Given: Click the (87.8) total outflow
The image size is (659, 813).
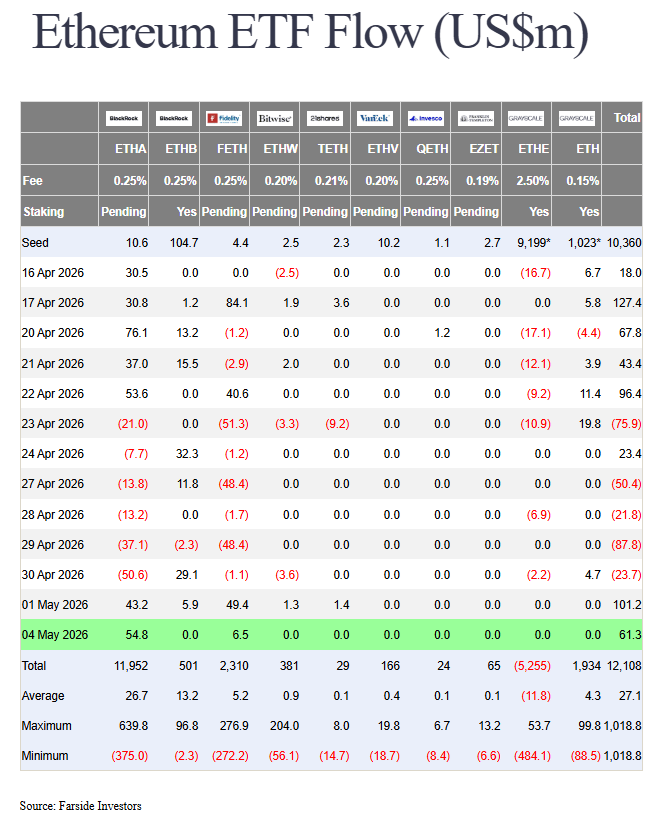Looking at the screenshot, I should click(626, 545).
